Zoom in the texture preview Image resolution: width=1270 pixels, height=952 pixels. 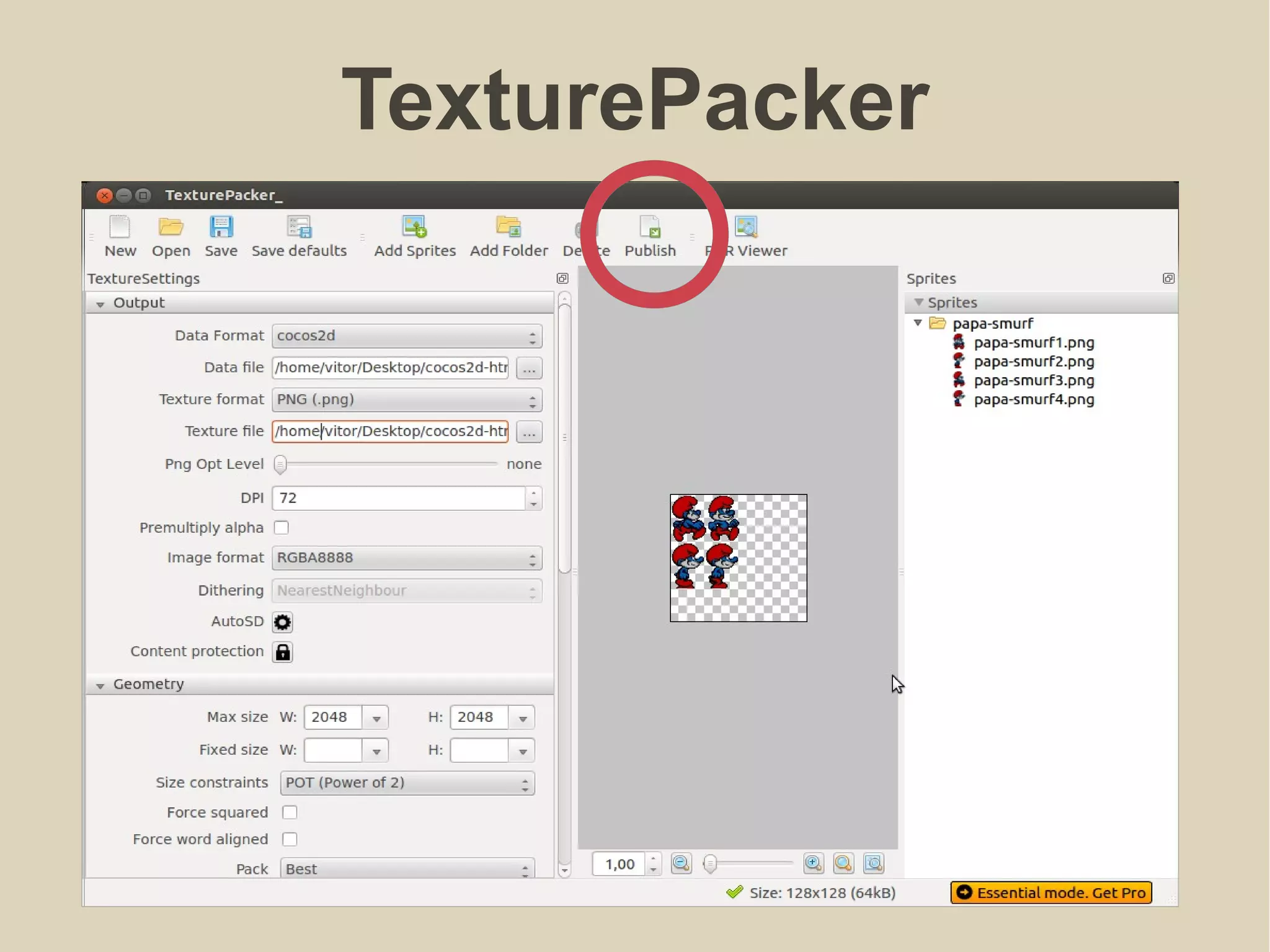point(813,863)
